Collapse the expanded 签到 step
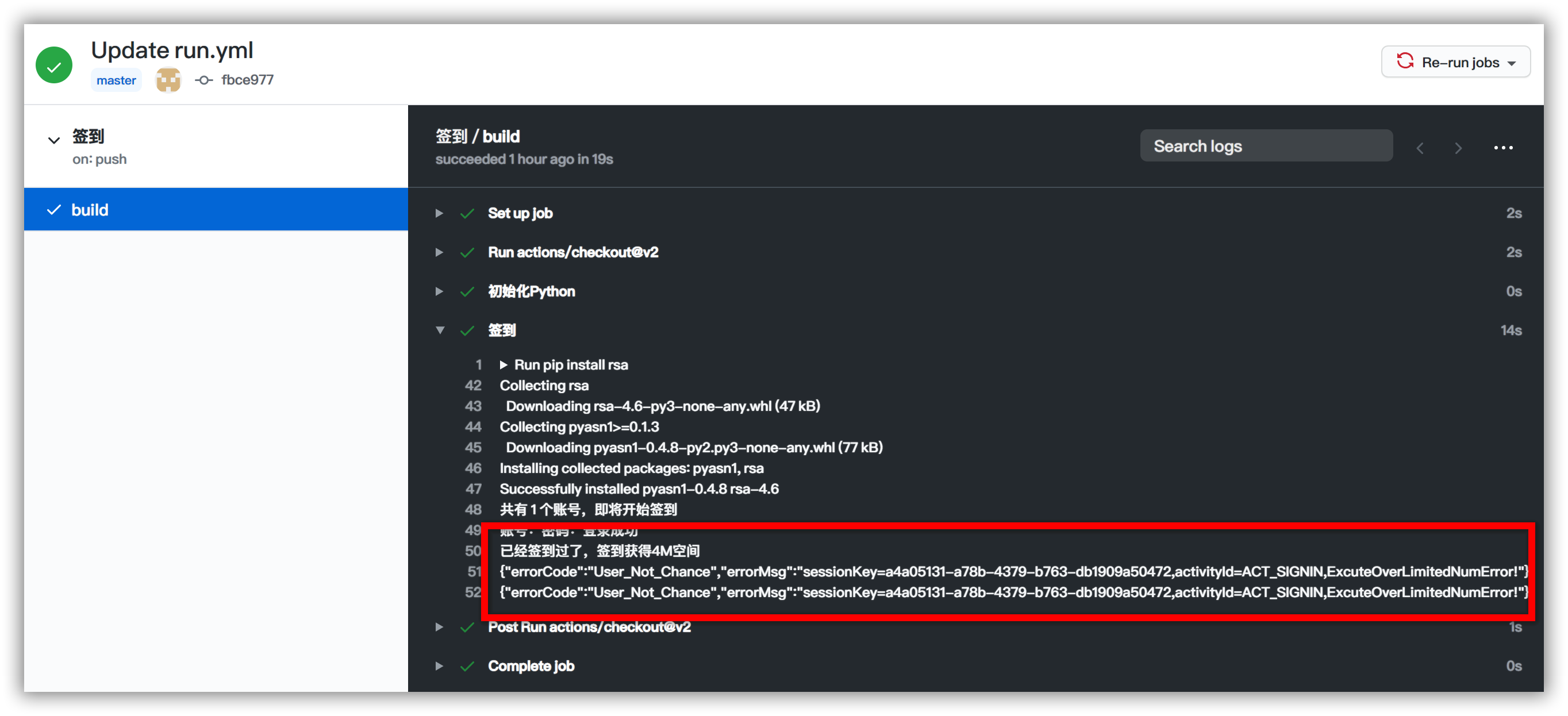Image resolution: width=1568 pixels, height=716 pixels. (x=440, y=330)
